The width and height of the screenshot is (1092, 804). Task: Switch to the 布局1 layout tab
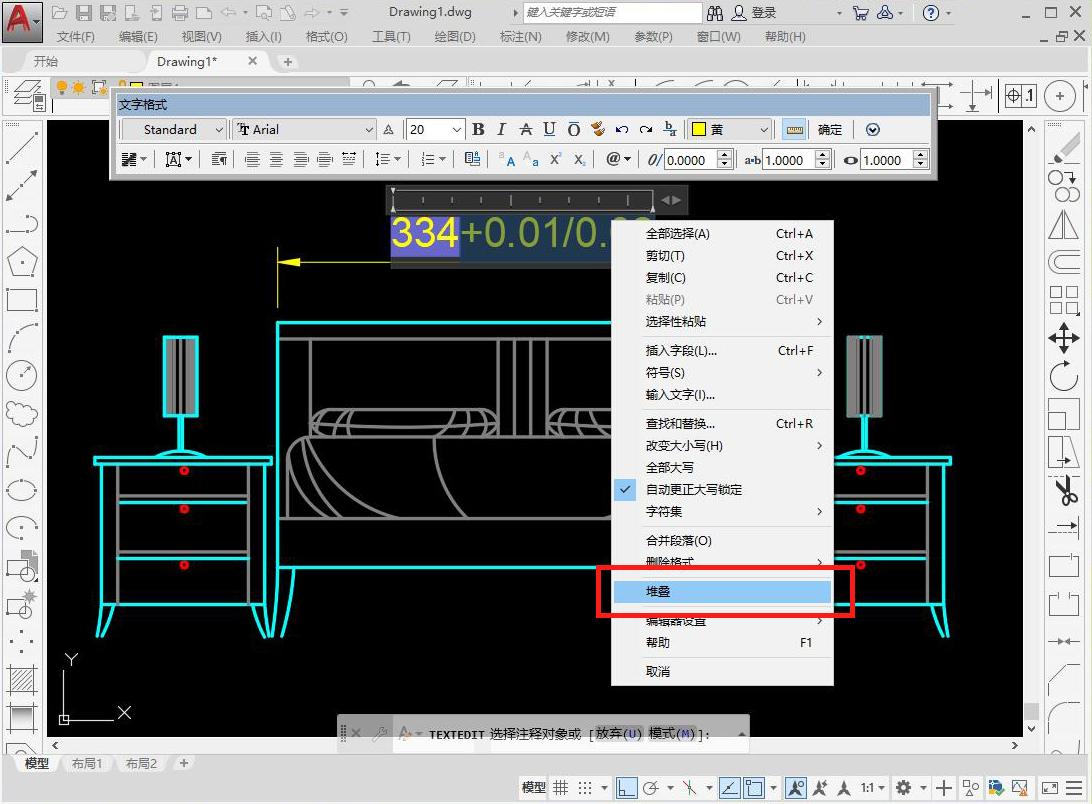88,763
